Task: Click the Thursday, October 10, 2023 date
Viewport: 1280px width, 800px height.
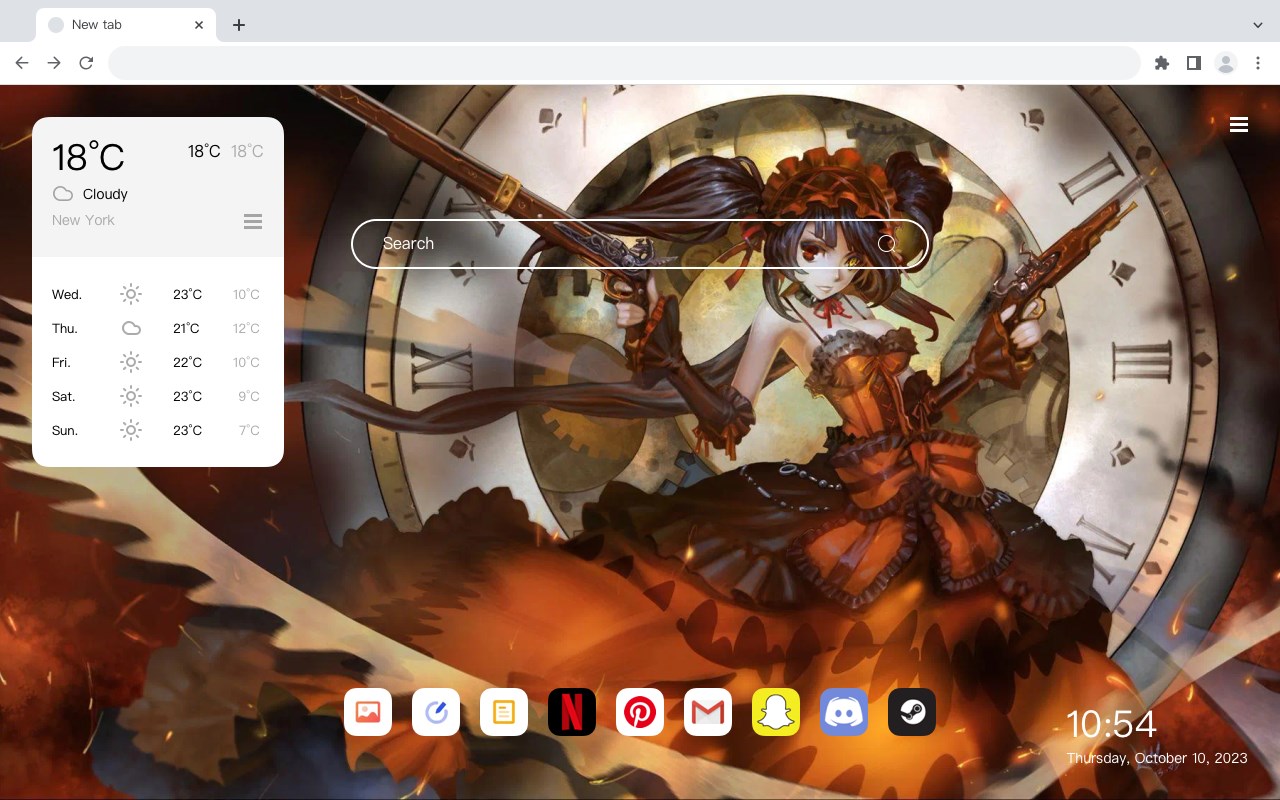Action: coord(1157,758)
